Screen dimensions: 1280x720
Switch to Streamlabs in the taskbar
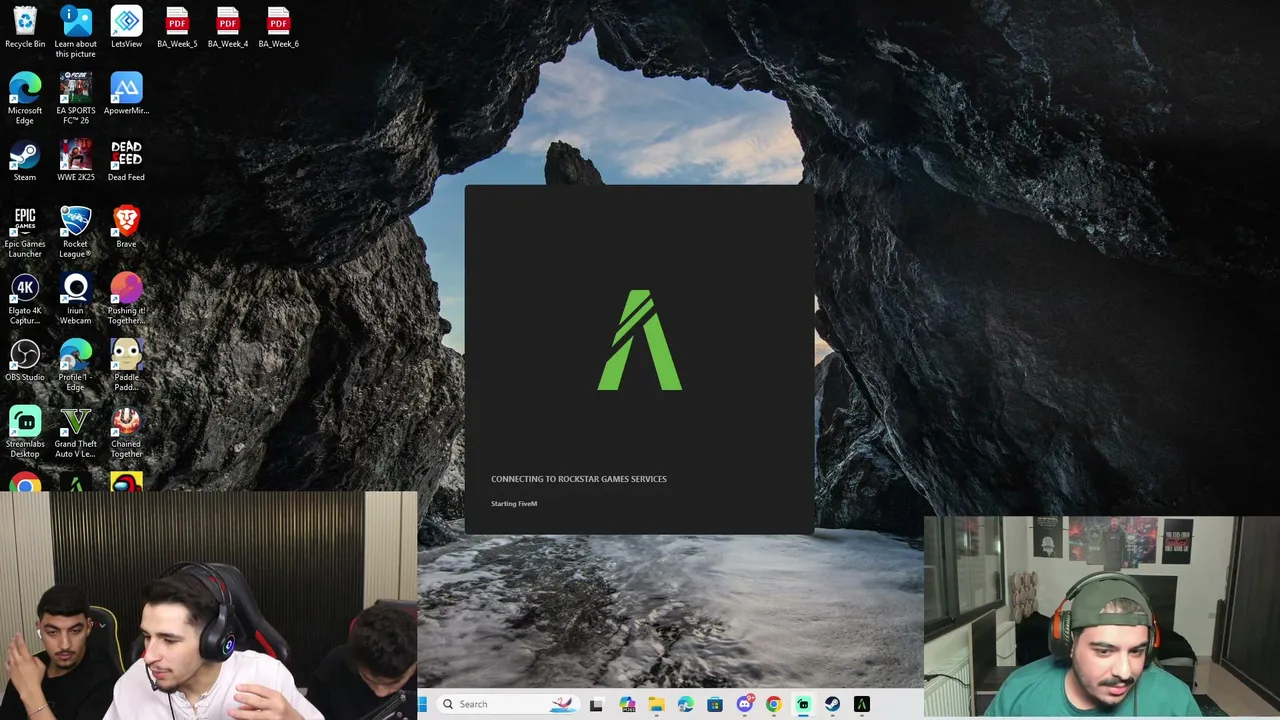(803, 704)
